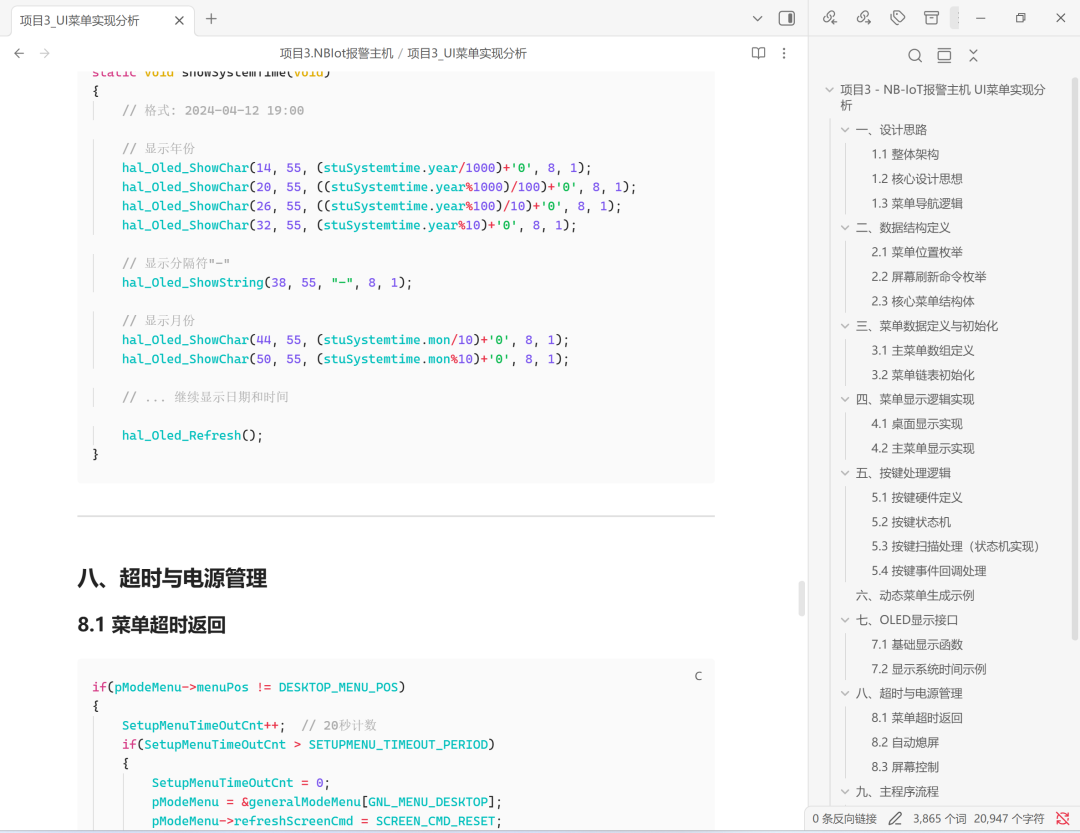
Task: Jump to 1.3 菜单导航逻辑 in outline
Action: (x=917, y=203)
